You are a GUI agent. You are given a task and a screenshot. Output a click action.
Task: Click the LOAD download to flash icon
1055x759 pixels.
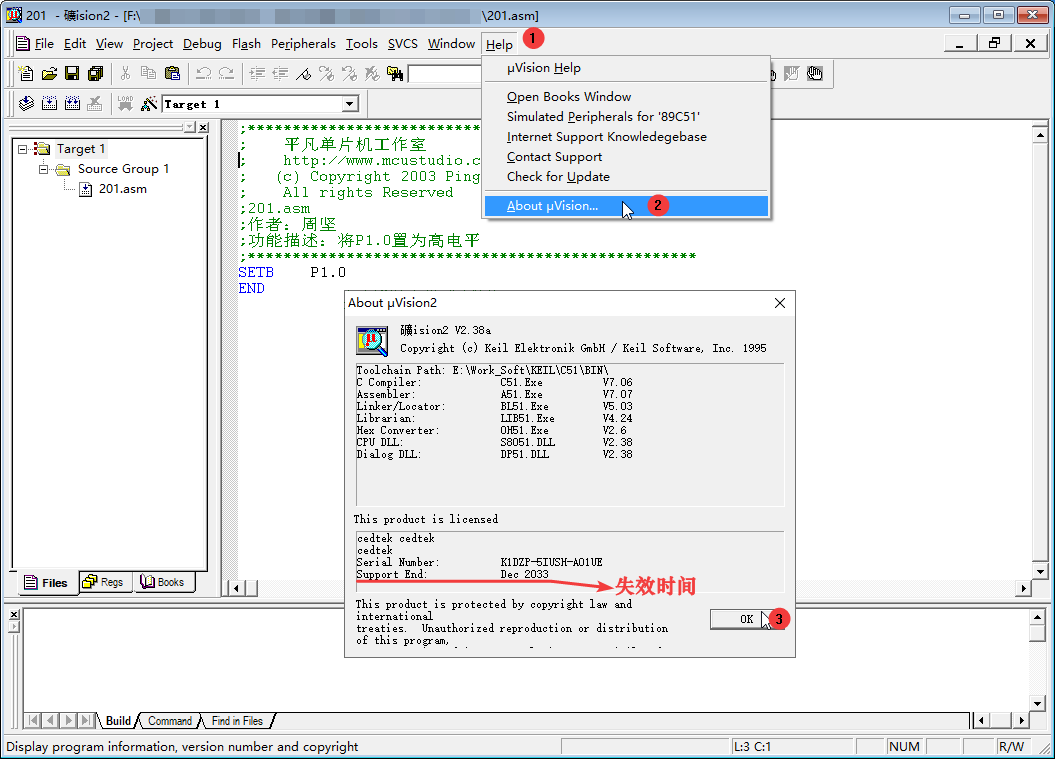tap(125, 104)
